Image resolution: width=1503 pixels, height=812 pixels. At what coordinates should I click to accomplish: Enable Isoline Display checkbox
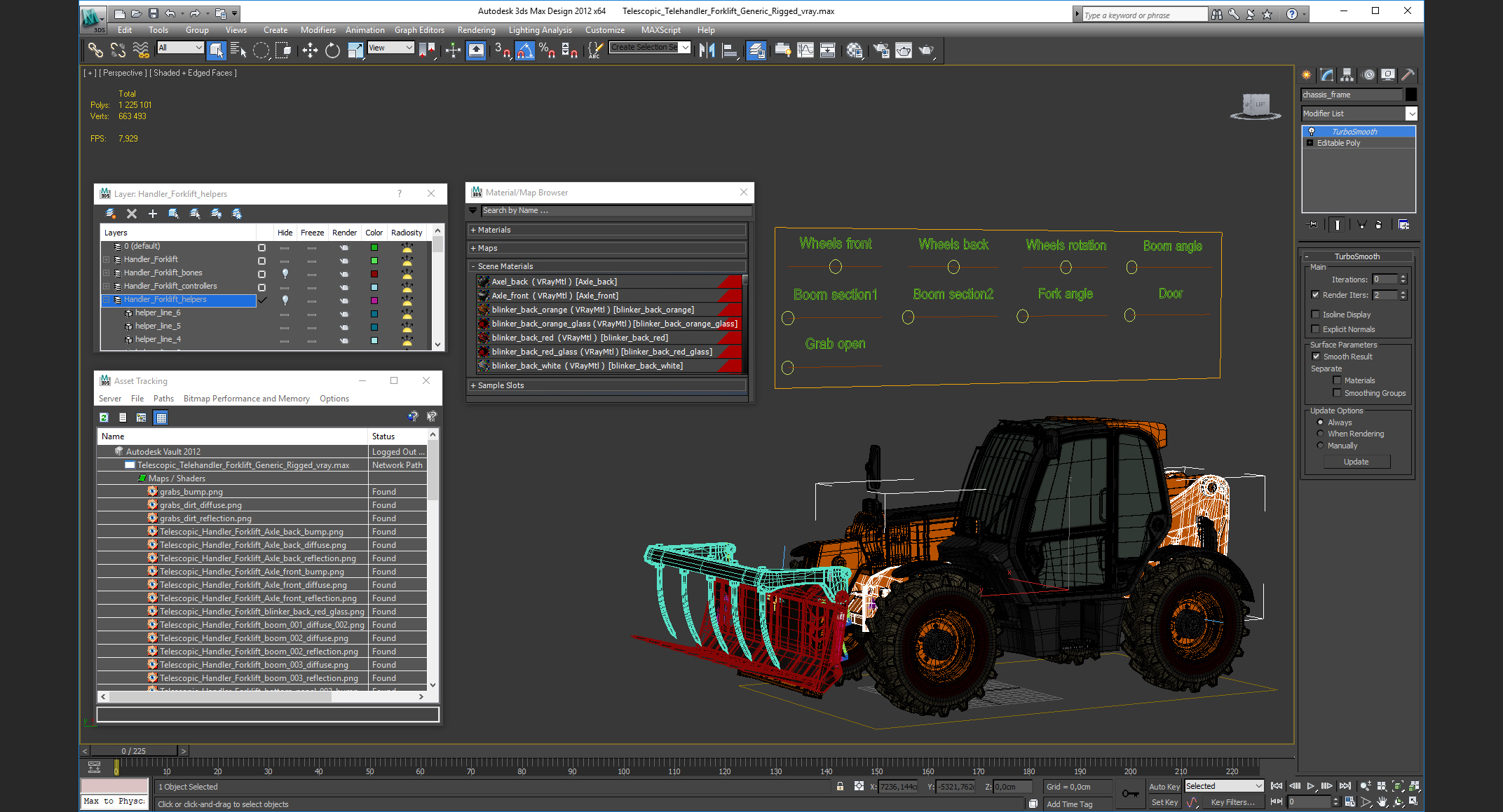point(1315,315)
